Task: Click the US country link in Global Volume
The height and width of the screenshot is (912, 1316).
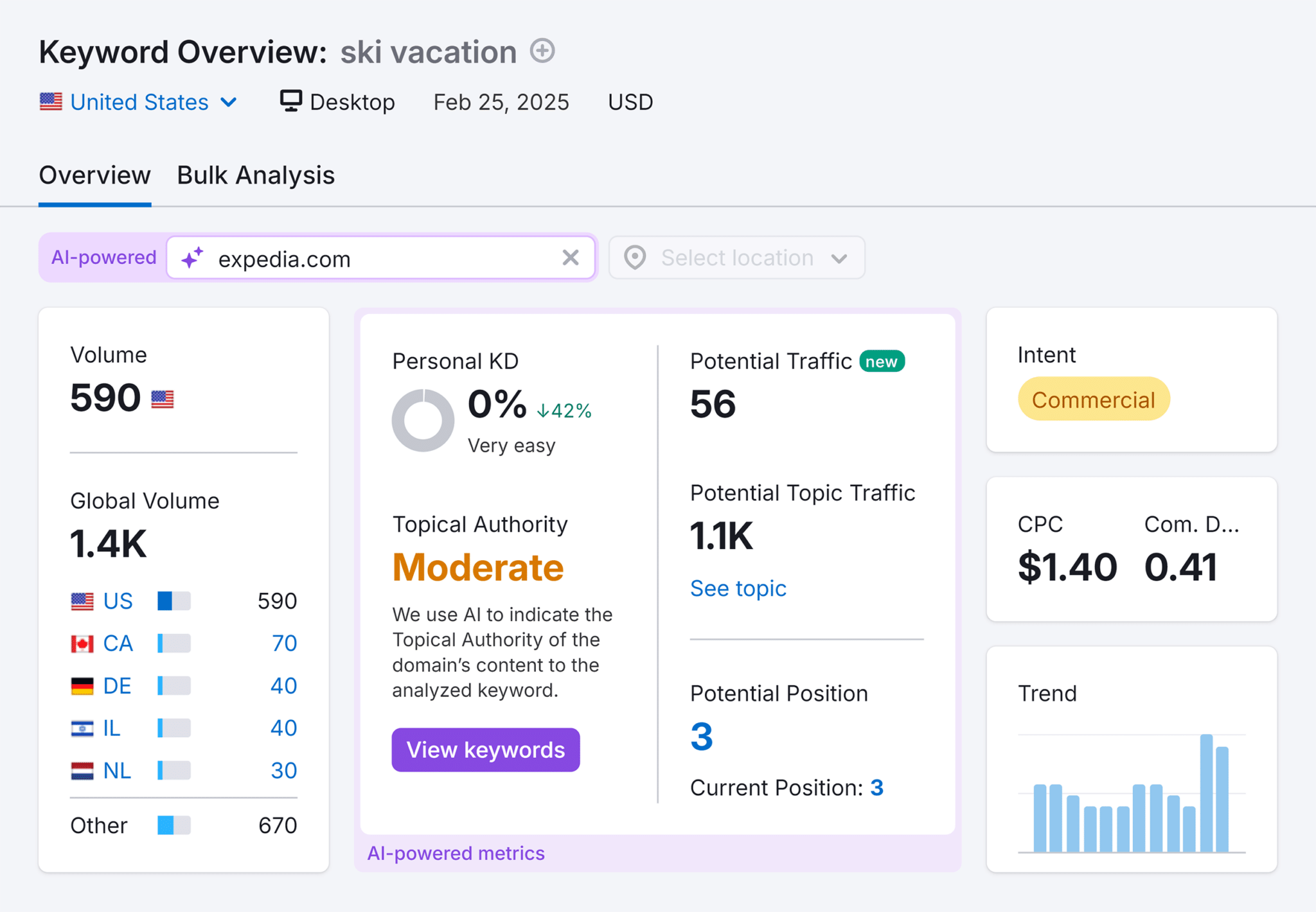Action: (x=118, y=601)
